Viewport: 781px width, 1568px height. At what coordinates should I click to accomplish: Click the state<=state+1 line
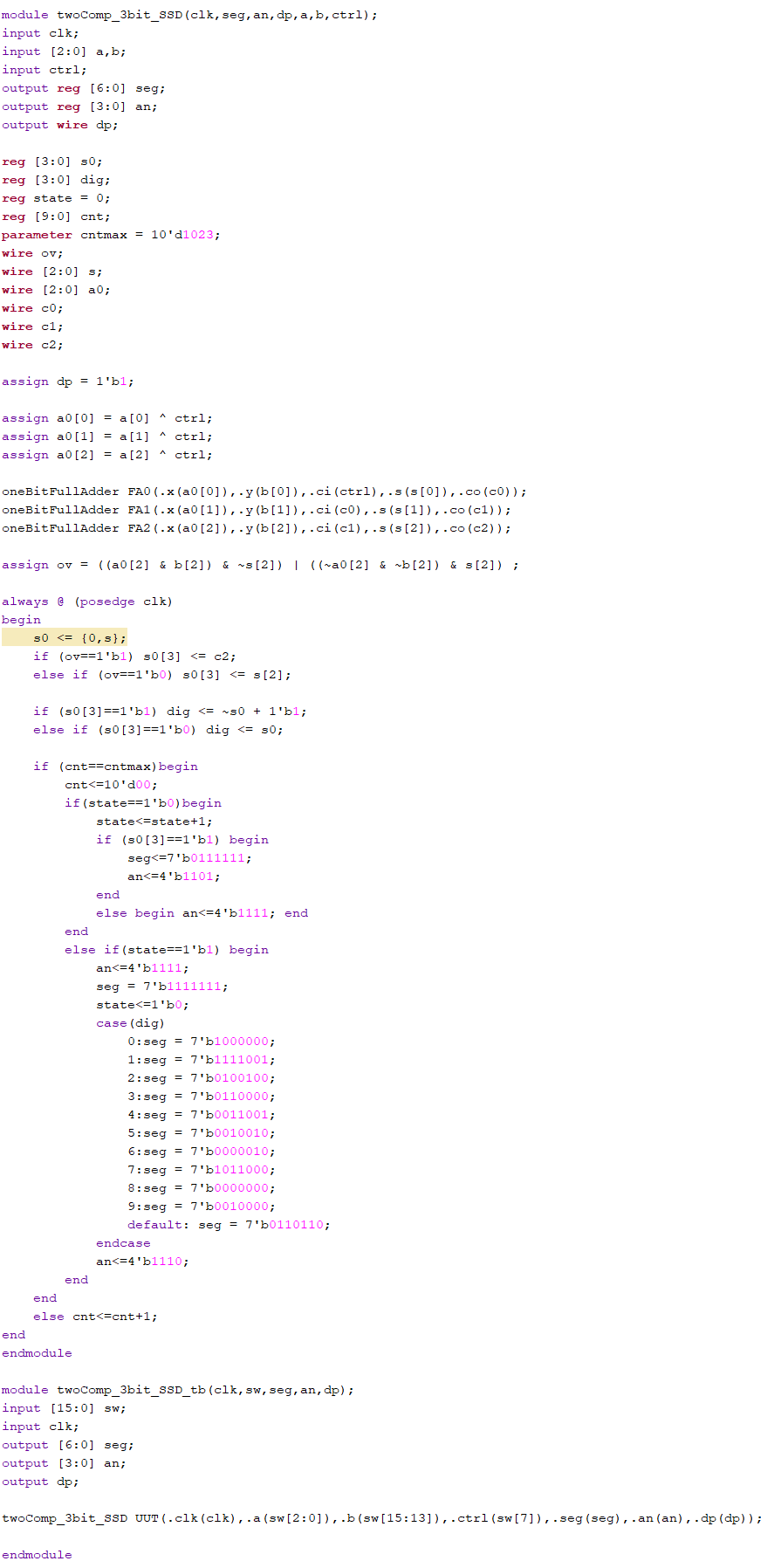click(154, 822)
